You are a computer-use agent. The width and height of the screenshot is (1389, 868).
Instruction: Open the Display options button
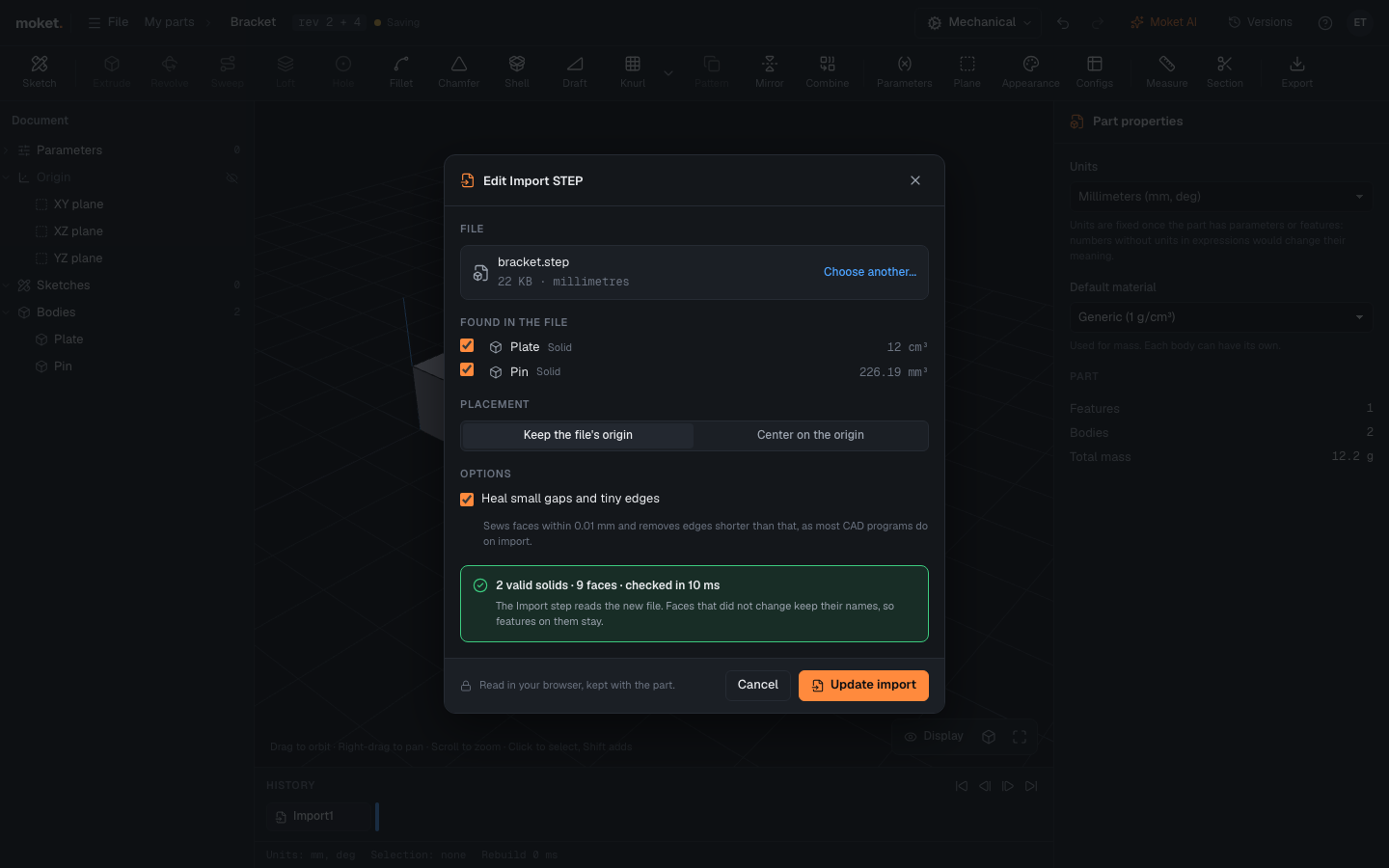934,736
